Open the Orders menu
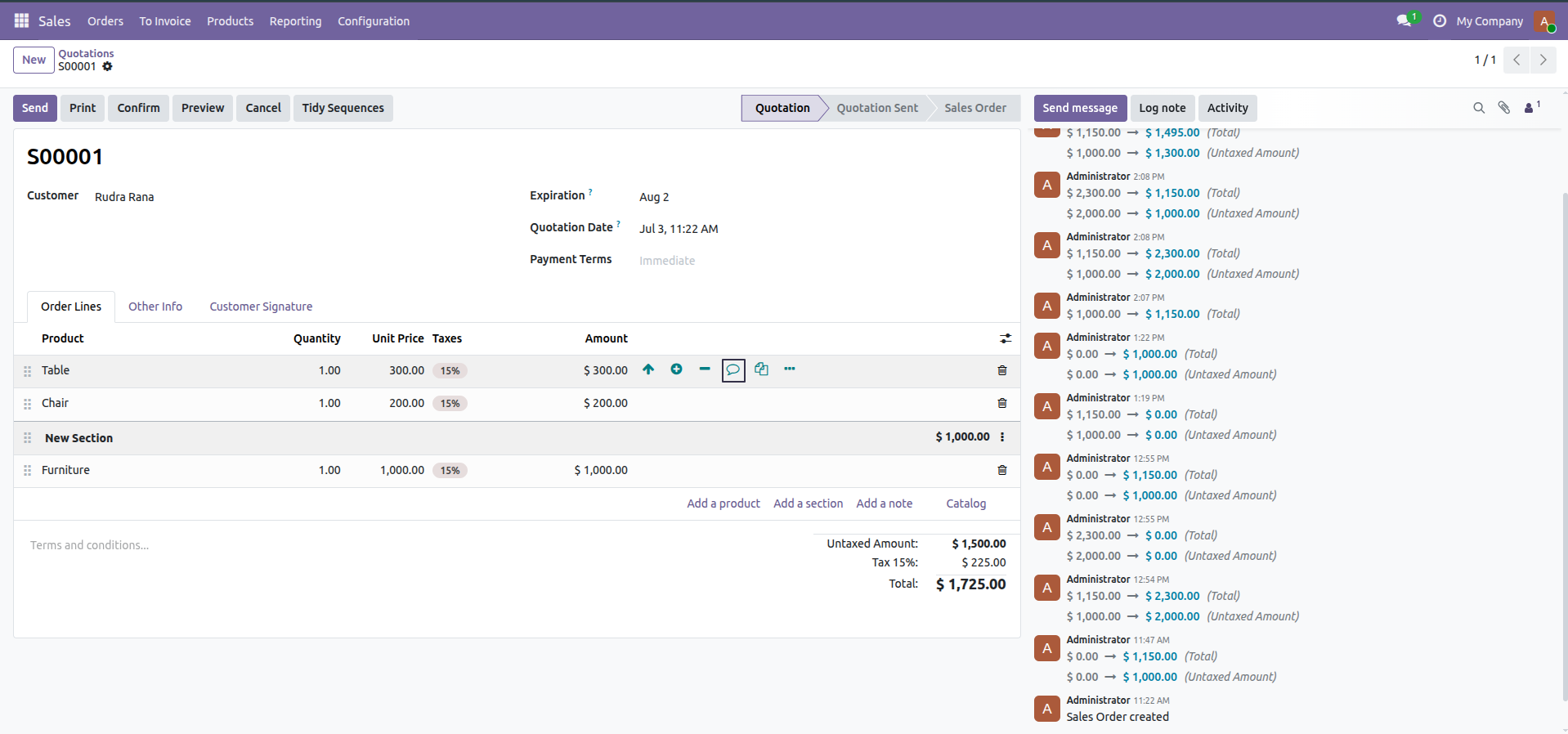 pos(105,21)
